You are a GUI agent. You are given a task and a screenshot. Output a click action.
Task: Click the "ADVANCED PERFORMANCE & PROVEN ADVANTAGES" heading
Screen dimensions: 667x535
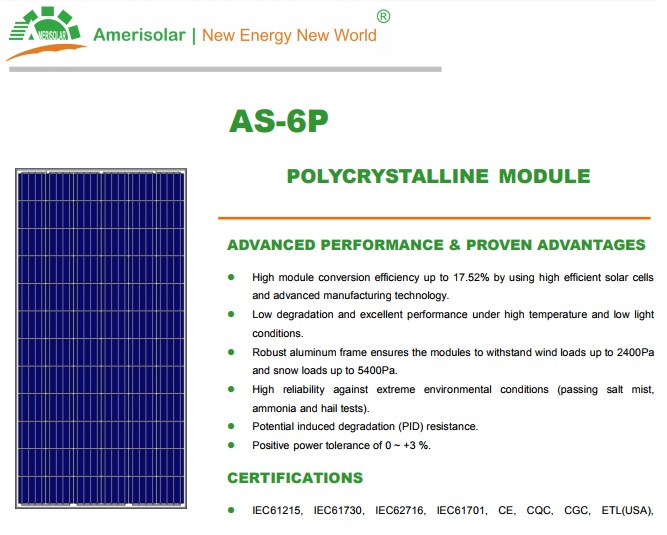436,245
